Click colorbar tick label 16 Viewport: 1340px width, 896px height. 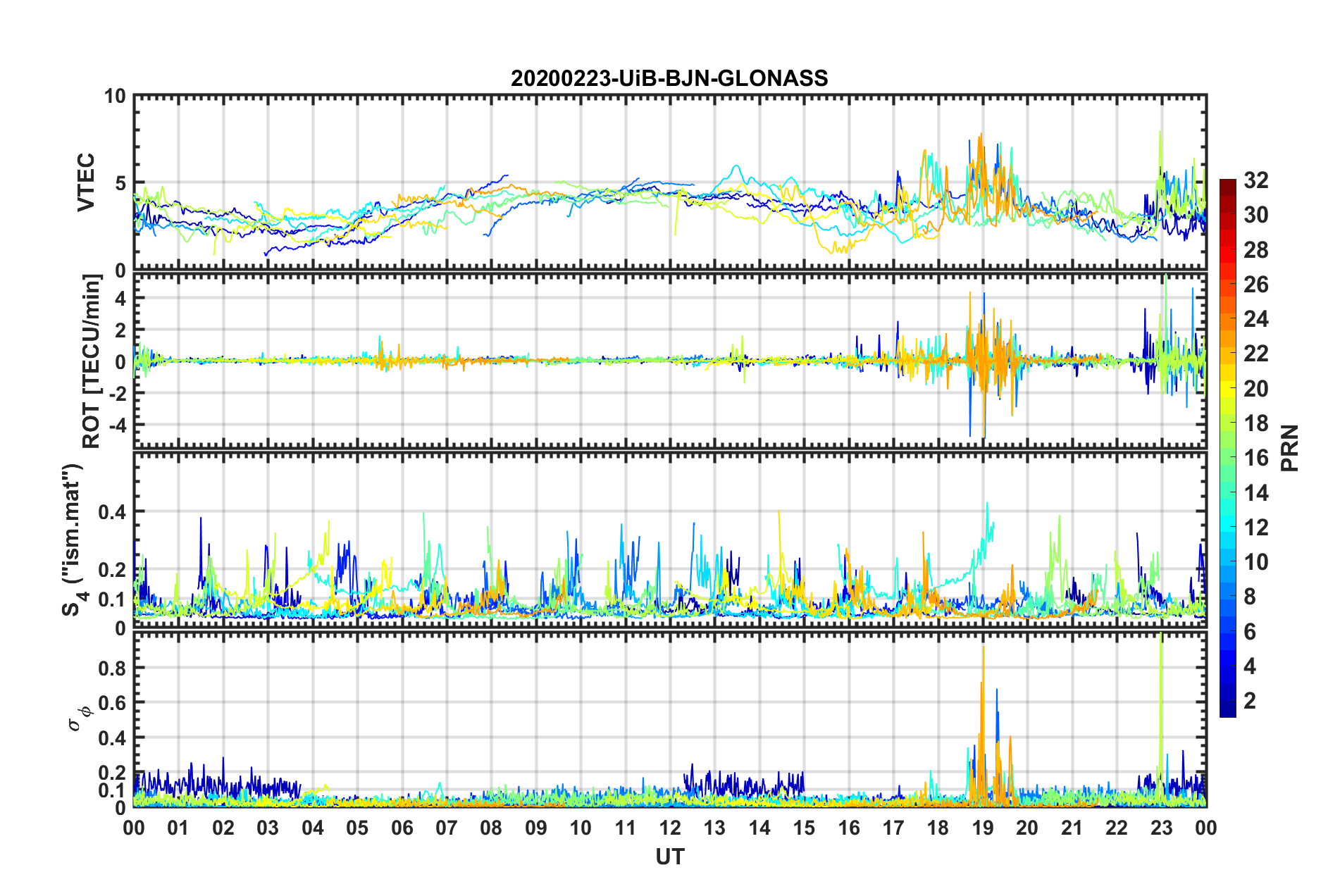[1255, 458]
